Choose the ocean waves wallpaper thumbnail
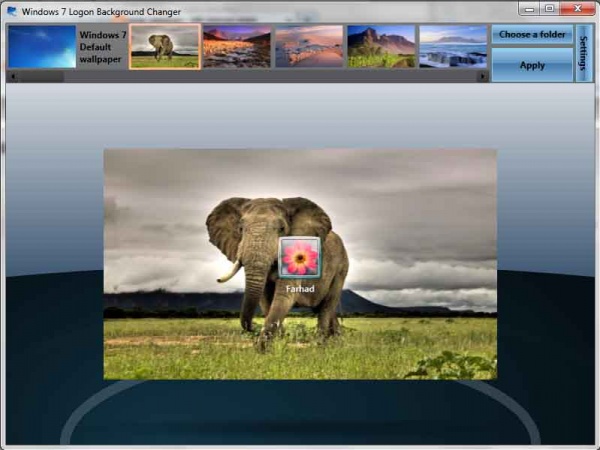The image size is (600, 450). 453,47
